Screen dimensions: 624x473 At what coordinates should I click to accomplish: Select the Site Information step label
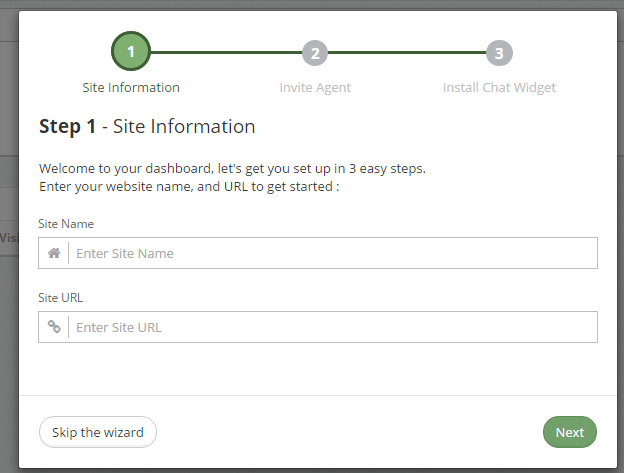pos(131,87)
